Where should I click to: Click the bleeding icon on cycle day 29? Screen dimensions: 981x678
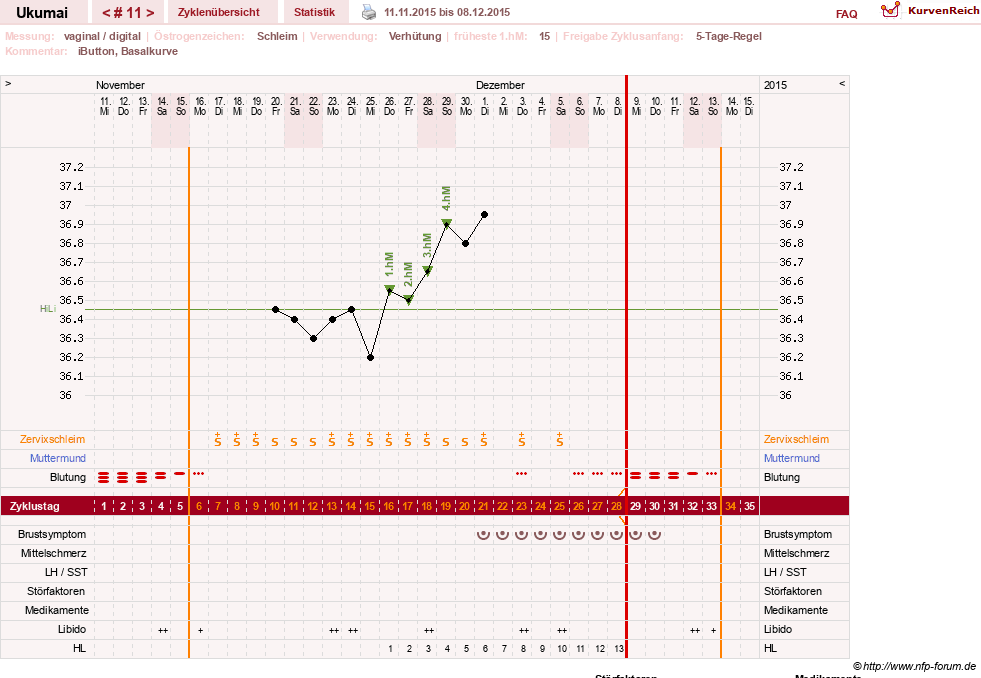point(635,476)
